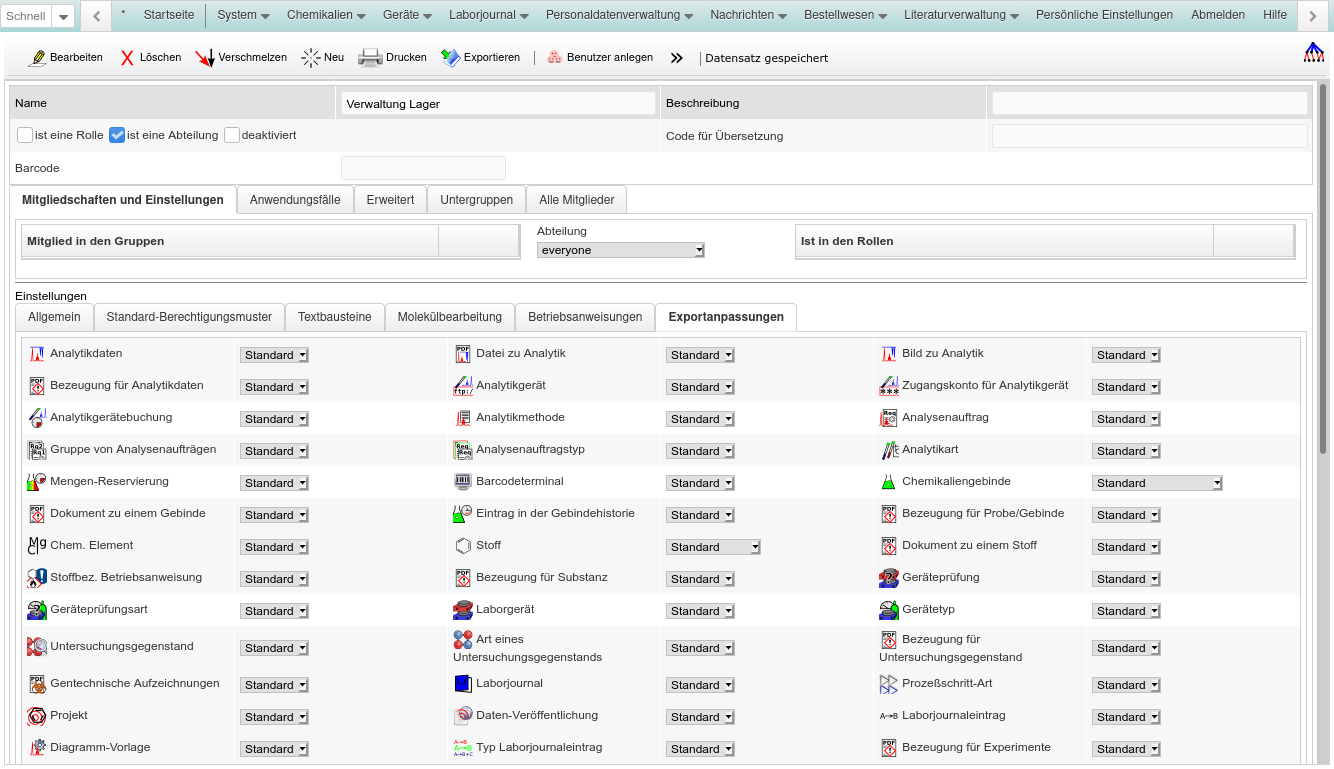Show more toolbar actions with double chevron
The height and width of the screenshot is (769, 1334).
tap(677, 58)
